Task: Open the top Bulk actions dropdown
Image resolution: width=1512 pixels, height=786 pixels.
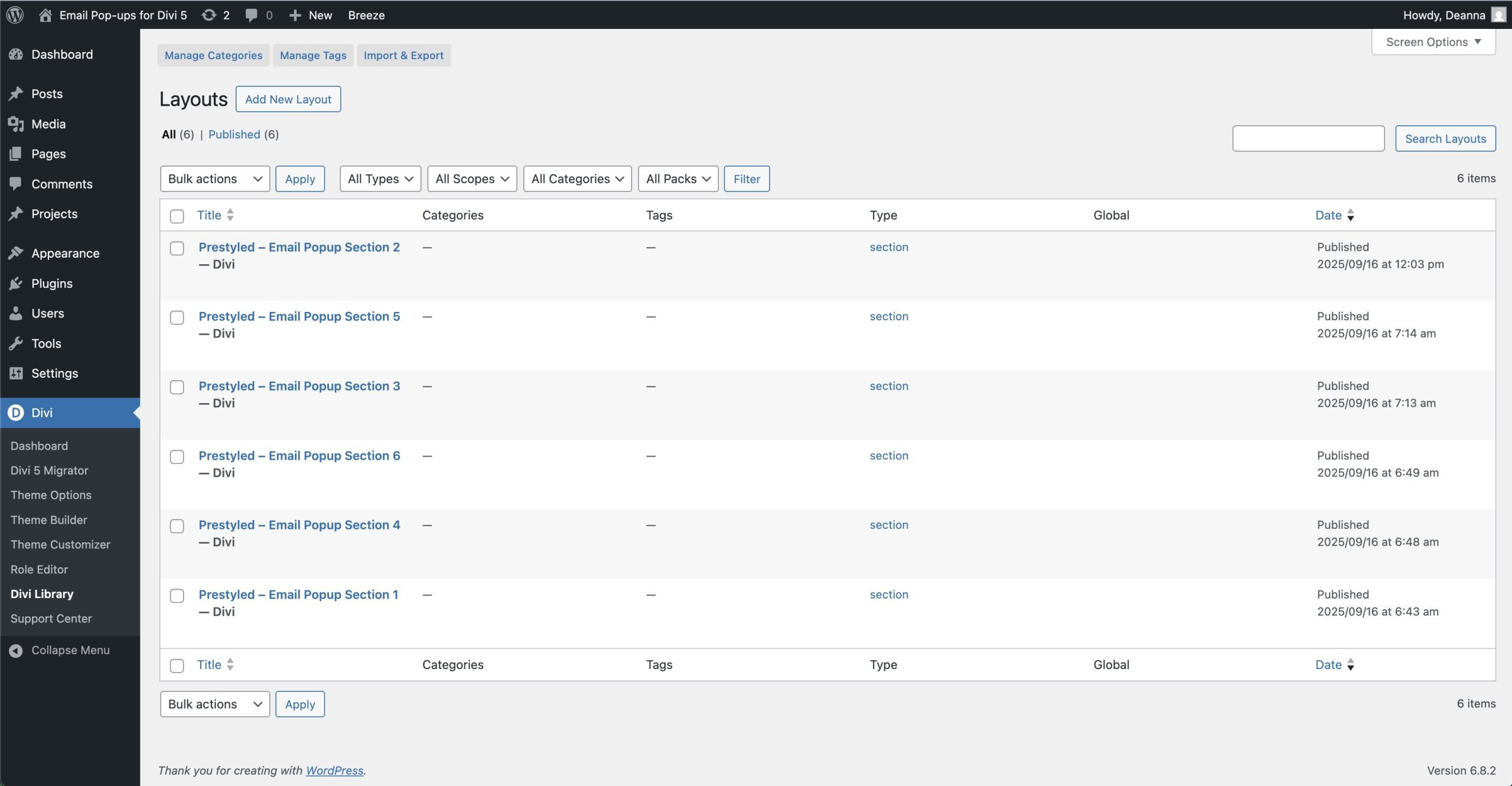Action: 214,179
